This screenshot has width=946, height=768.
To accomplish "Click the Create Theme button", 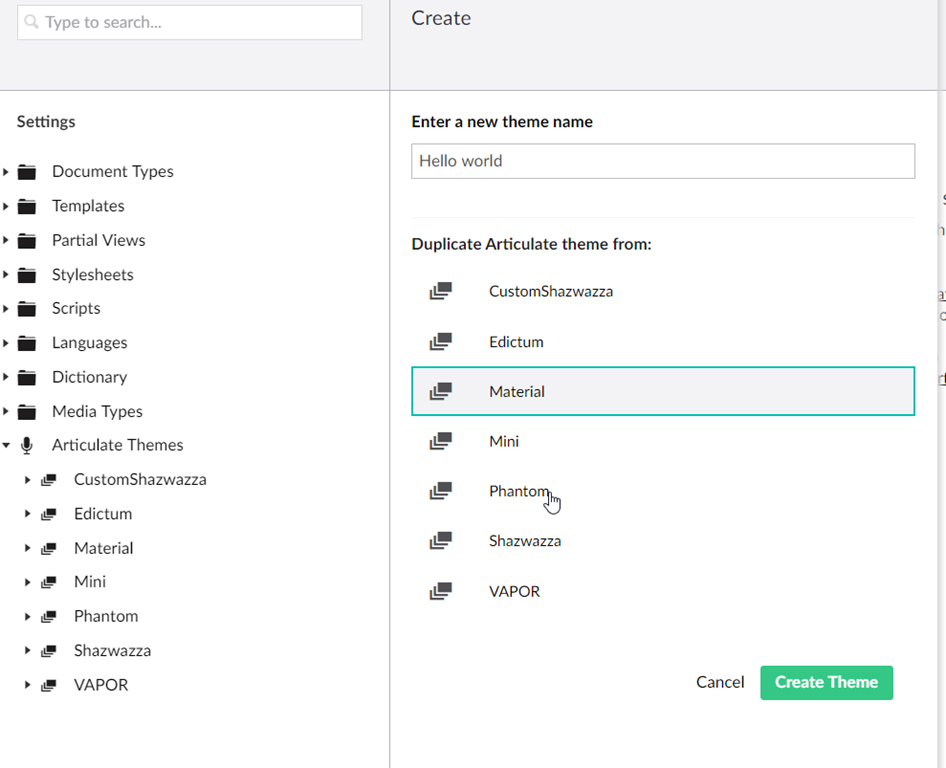I will [x=826, y=682].
